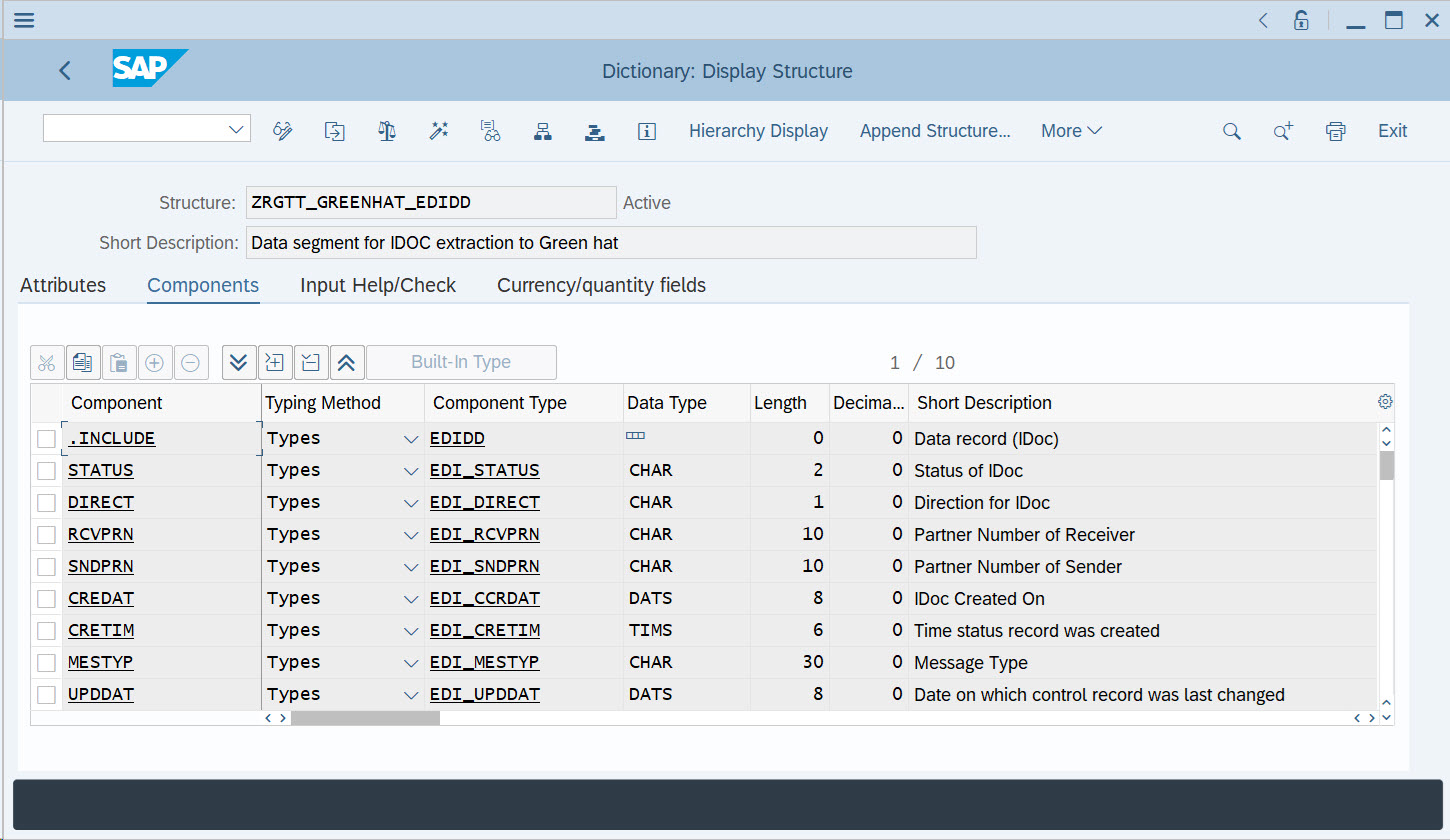
Task: Click the Activate magic wand icon
Action: (439, 131)
